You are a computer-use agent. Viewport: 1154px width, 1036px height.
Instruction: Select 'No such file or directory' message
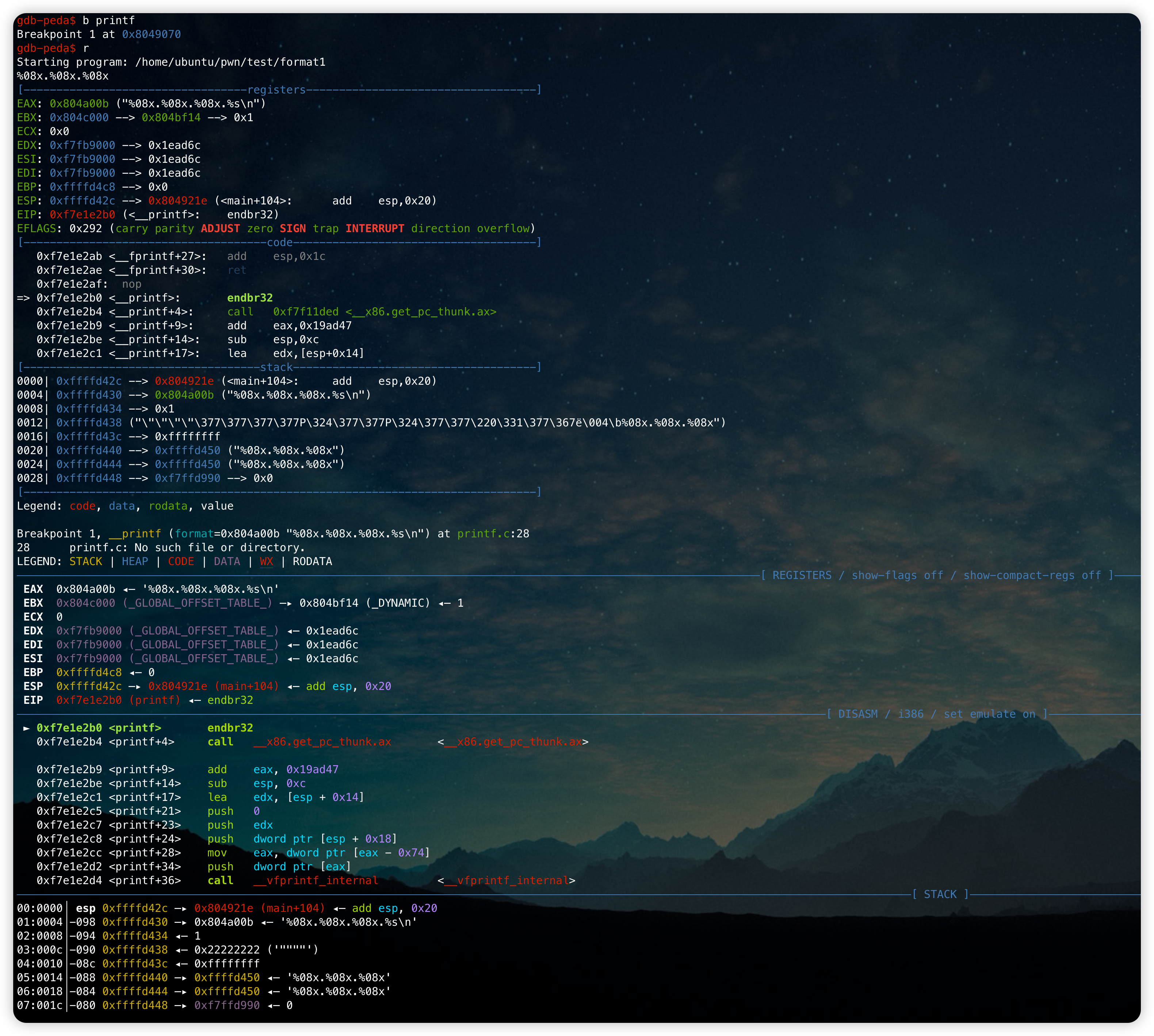(219, 548)
